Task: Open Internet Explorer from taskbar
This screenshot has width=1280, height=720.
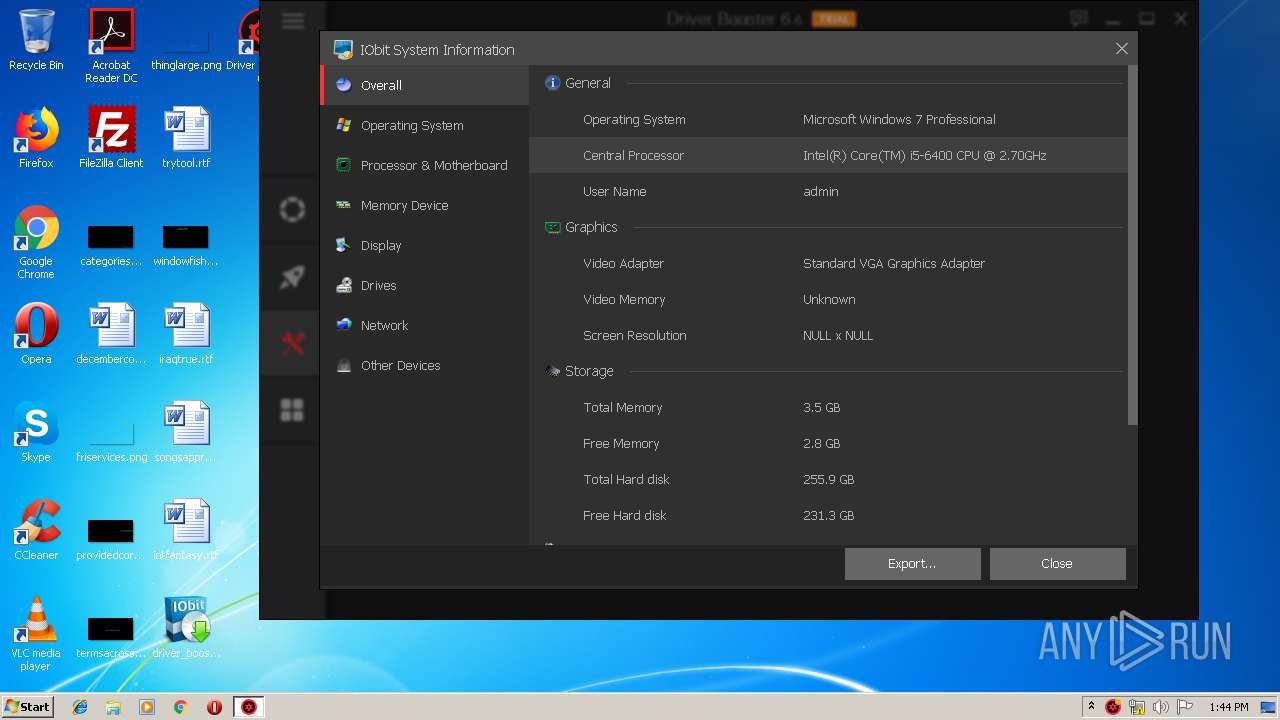Action: [x=80, y=707]
